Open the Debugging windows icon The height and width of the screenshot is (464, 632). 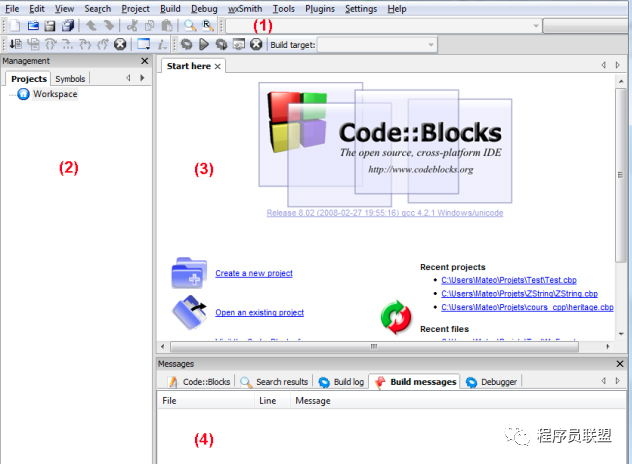tap(143, 44)
